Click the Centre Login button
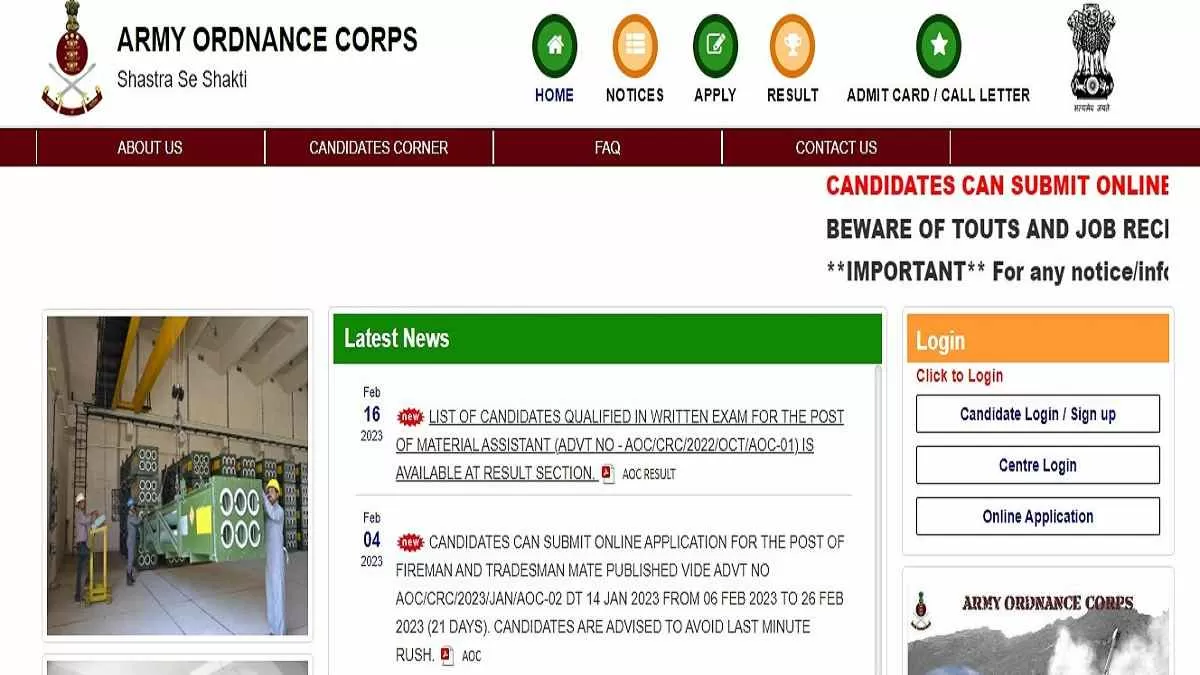The width and height of the screenshot is (1200, 675). point(1038,465)
